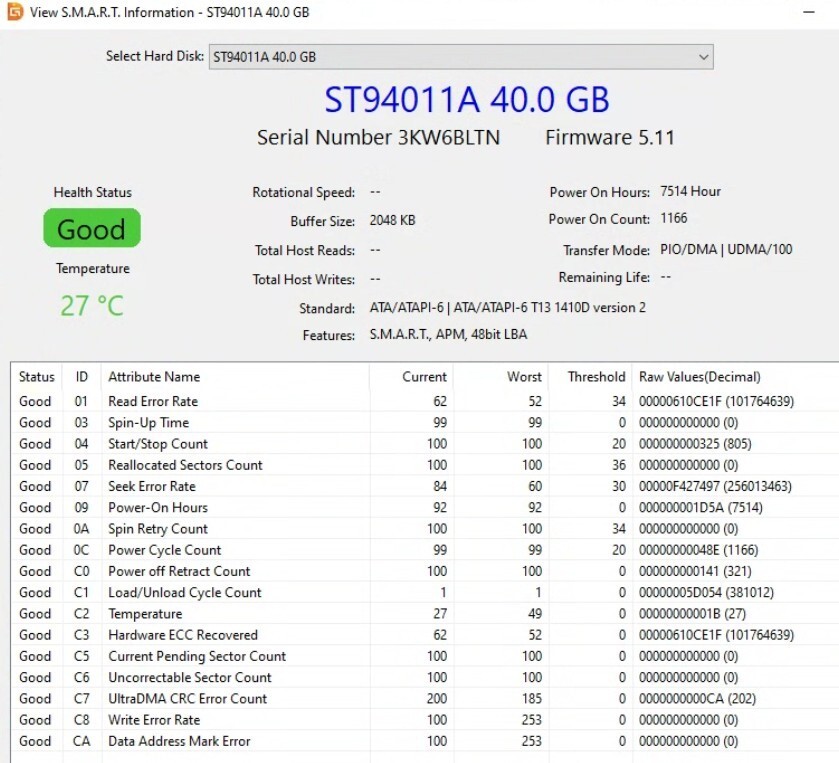Click ID cell C7 in the table
839x763 pixels.
(x=81, y=699)
